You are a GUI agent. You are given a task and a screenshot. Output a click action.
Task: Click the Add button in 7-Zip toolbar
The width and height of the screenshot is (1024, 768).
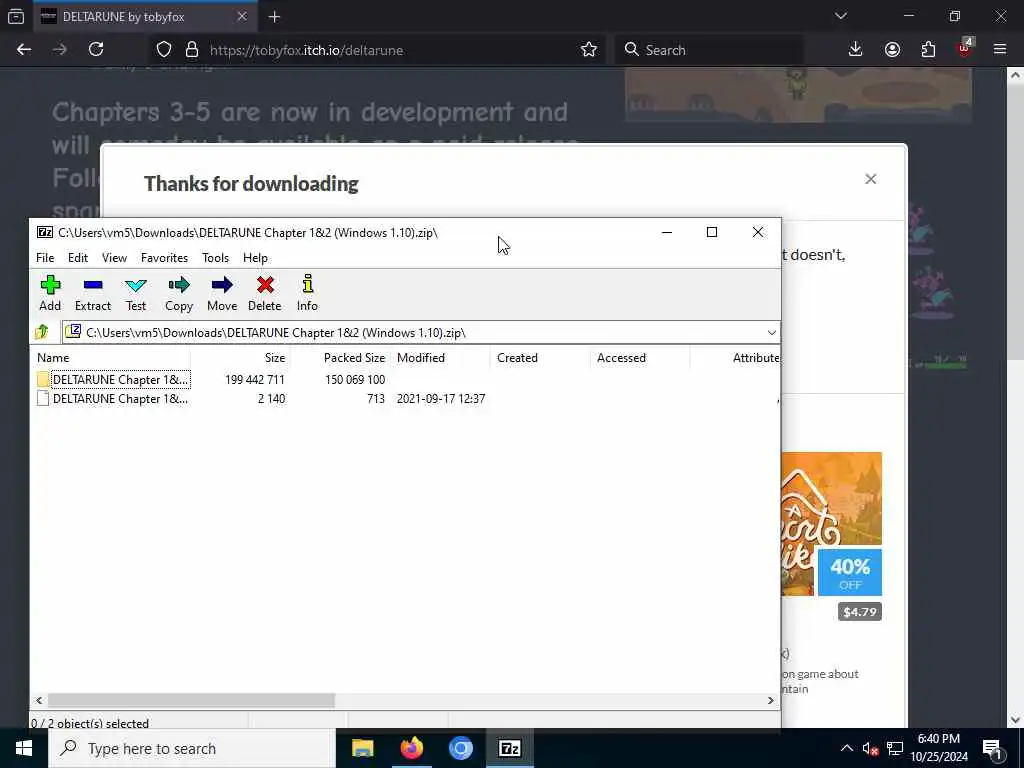(50, 293)
